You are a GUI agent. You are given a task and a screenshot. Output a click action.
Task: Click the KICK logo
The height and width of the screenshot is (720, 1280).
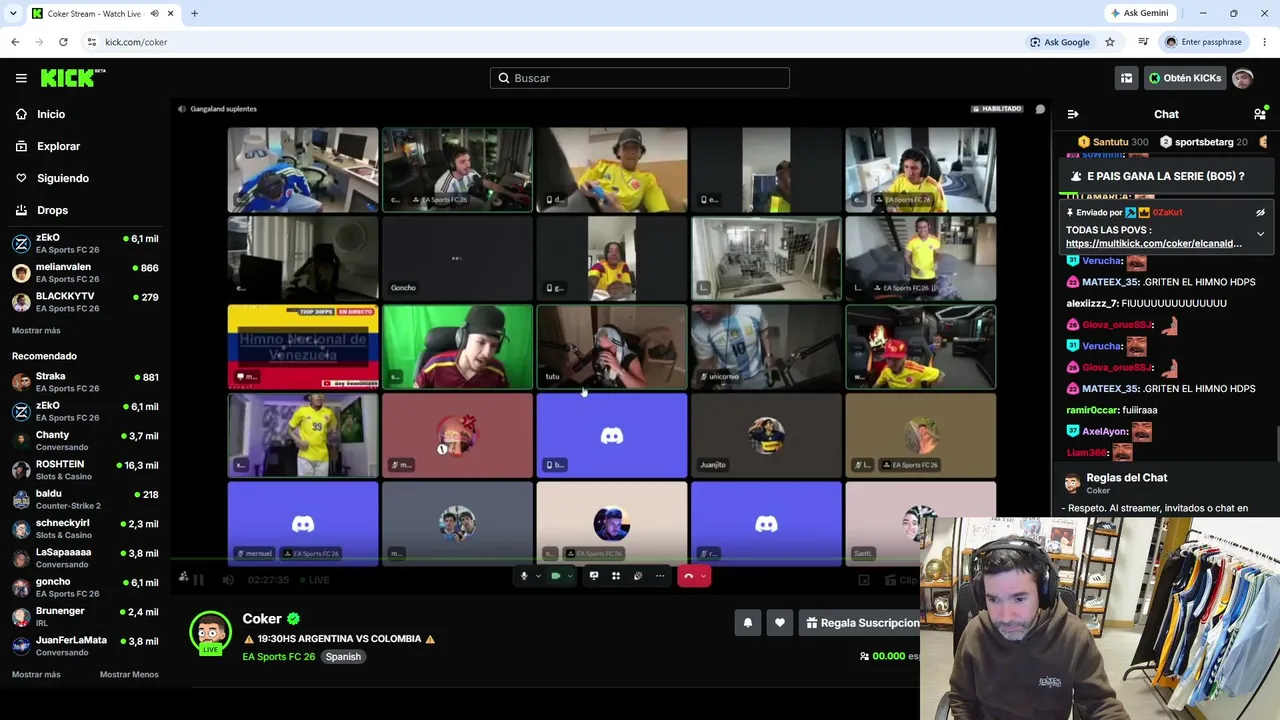[x=73, y=78]
